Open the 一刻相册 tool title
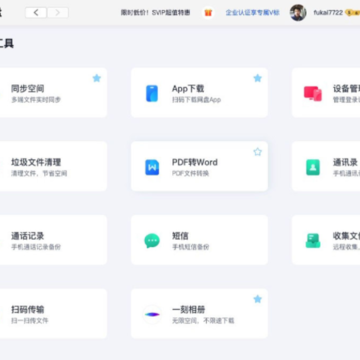Image resolution: width=360 pixels, height=360 pixels. [188, 310]
